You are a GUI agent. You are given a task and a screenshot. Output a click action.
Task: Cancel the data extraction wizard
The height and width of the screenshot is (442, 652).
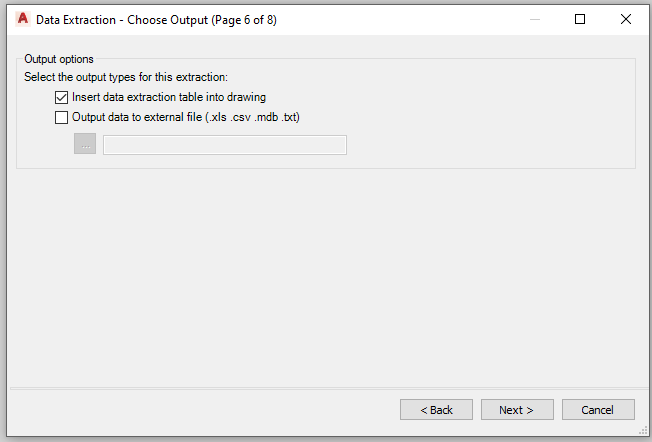598,410
